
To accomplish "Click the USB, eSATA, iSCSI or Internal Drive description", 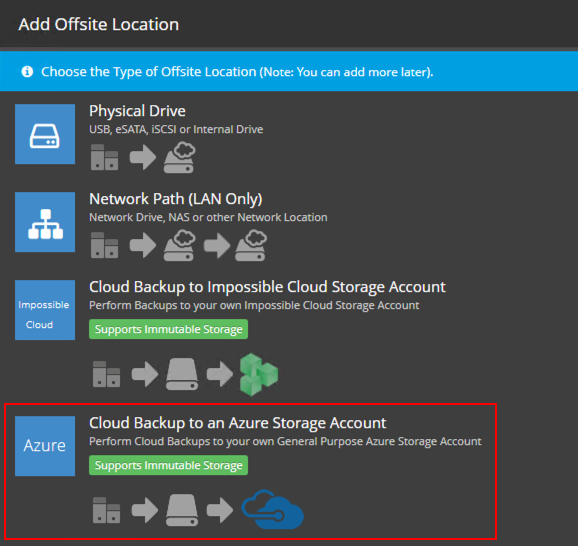I will click(176, 129).
